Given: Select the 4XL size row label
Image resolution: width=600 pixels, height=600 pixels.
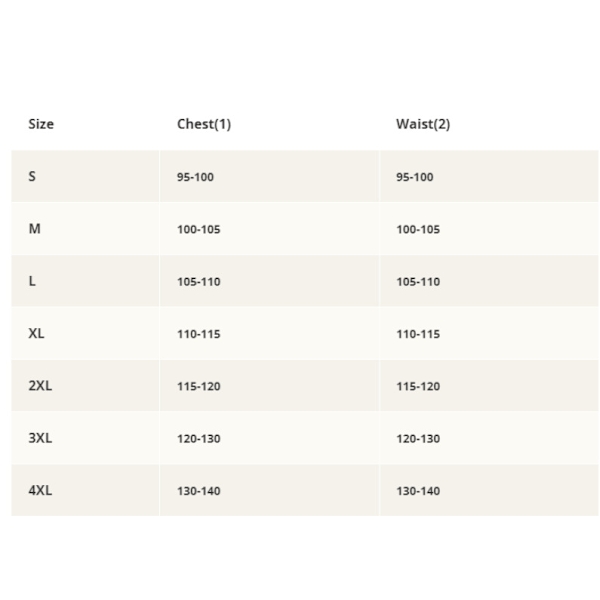Looking at the screenshot, I should pyautogui.click(x=40, y=490).
